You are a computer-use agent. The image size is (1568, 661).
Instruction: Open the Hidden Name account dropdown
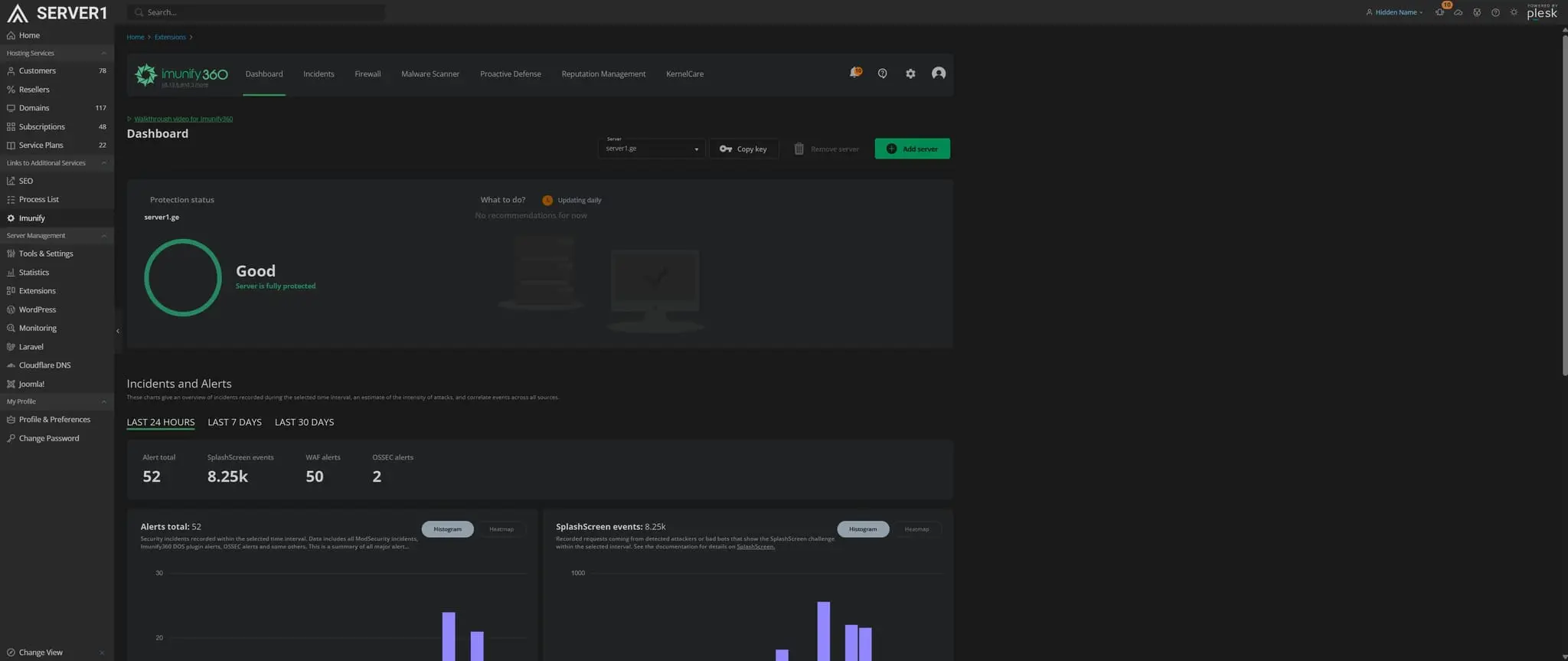[1394, 12]
